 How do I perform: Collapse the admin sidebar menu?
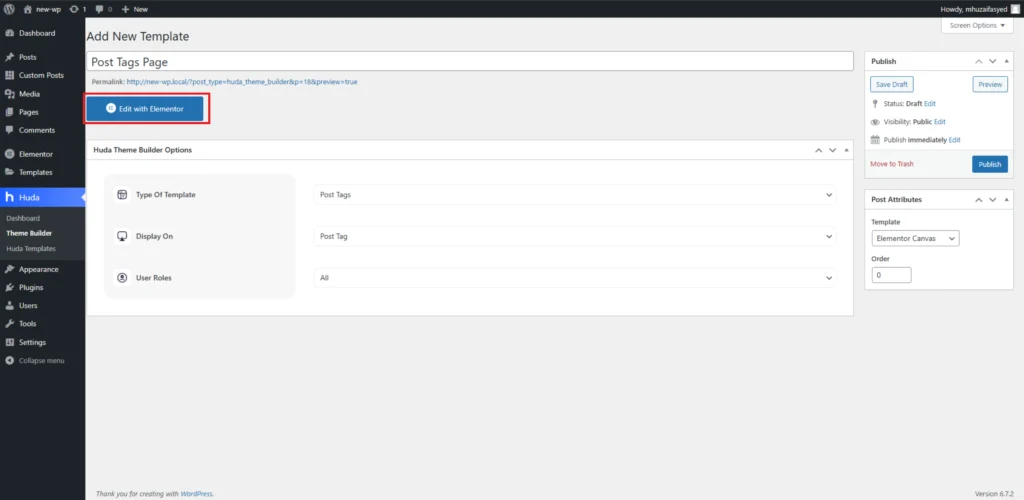(x=42, y=361)
